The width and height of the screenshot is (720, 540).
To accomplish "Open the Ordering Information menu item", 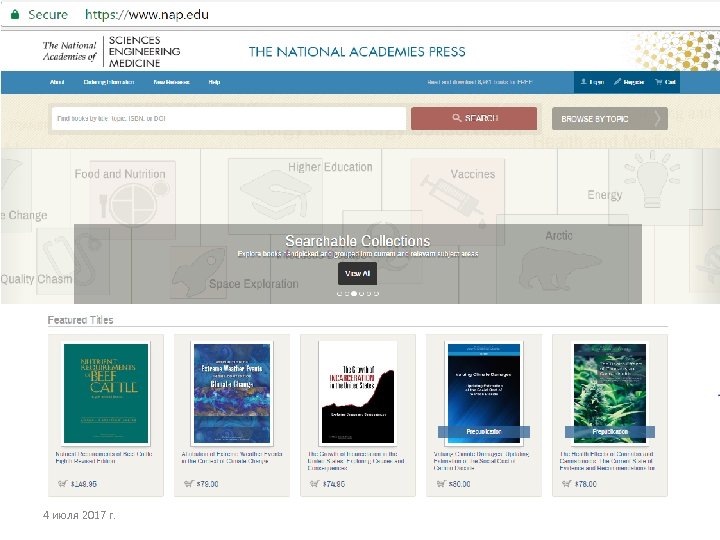I will point(109,82).
